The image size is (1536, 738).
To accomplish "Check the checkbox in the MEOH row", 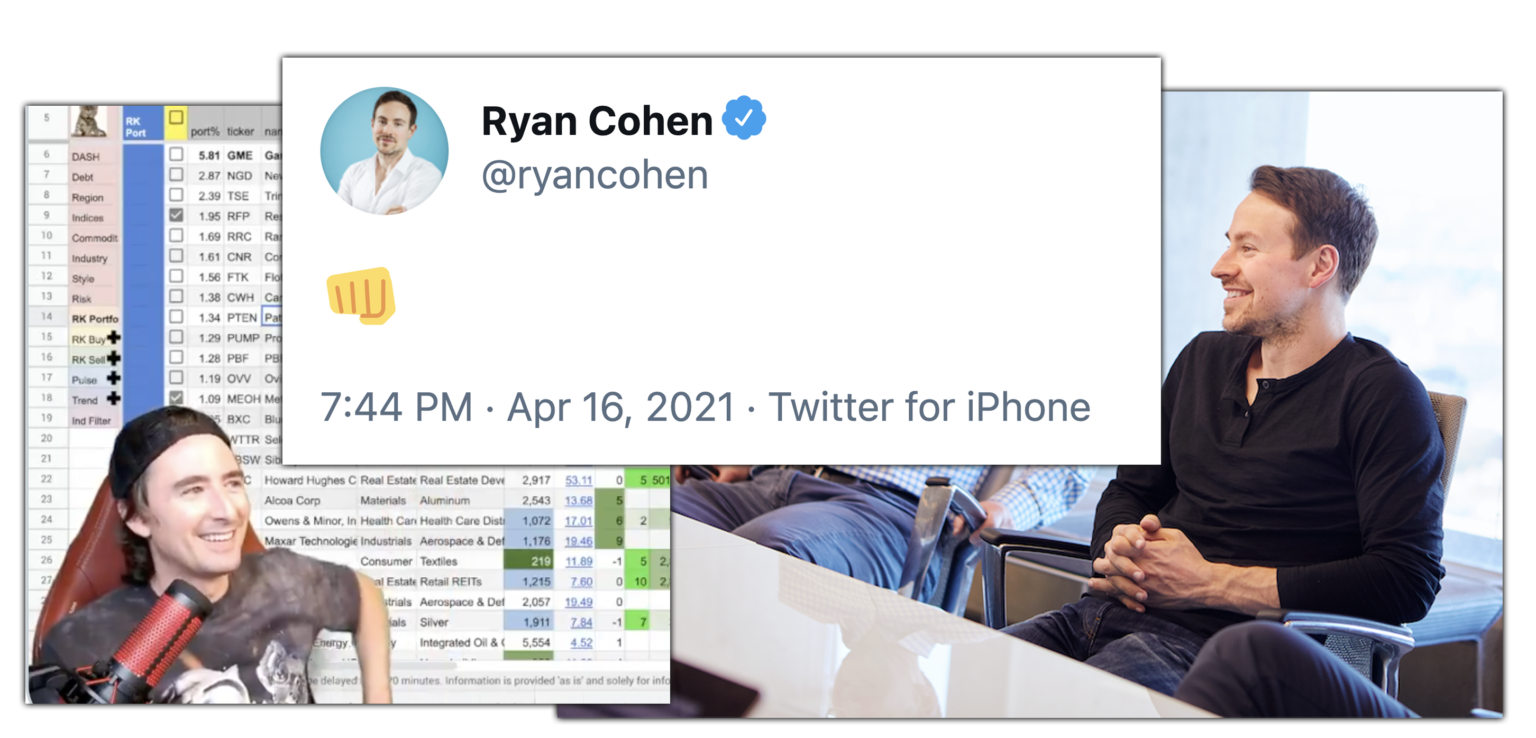I will pyautogui.click(x=175, y=395).
